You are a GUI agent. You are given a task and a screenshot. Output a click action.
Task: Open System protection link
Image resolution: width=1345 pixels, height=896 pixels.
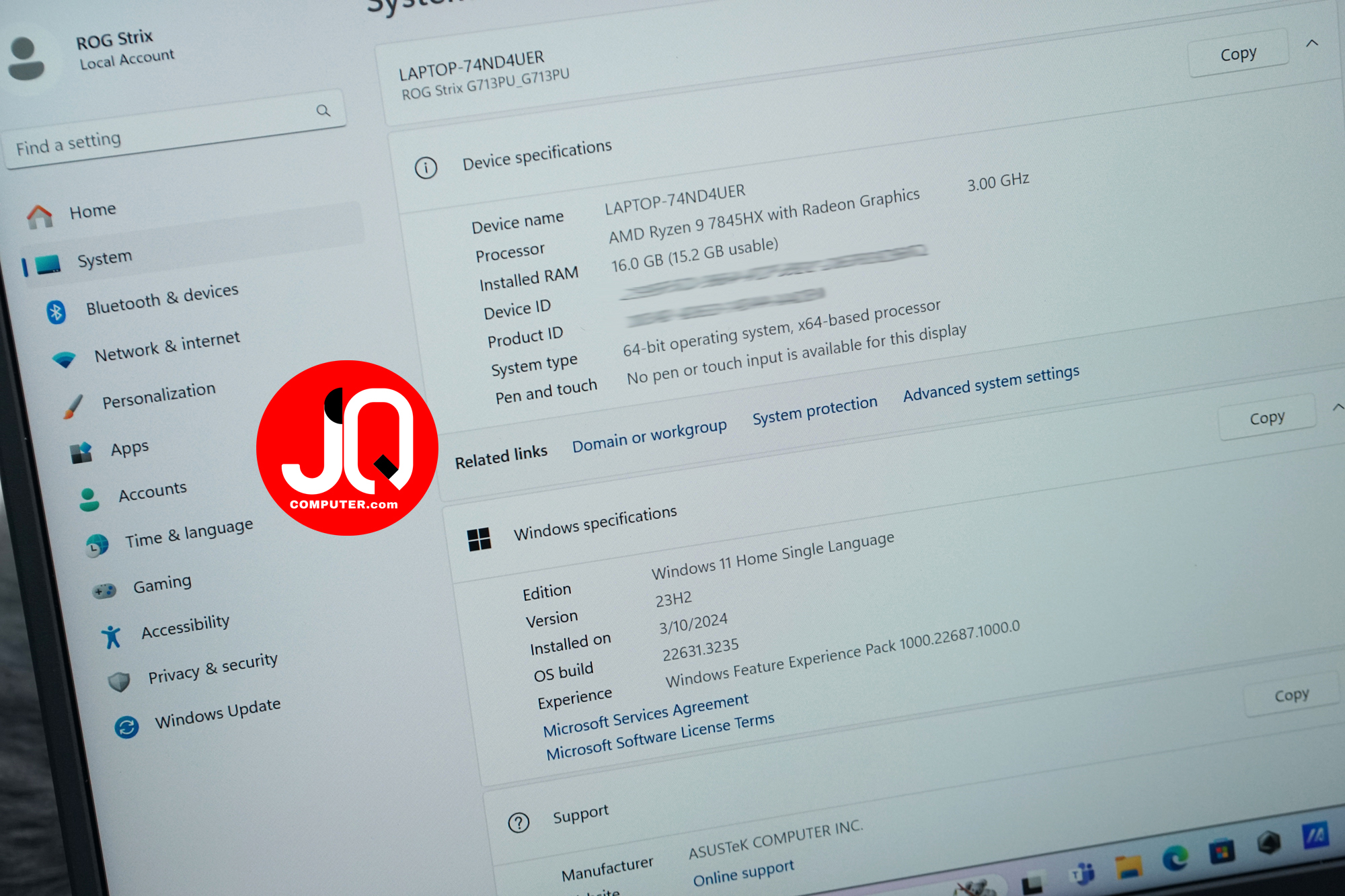pos(815,411)
